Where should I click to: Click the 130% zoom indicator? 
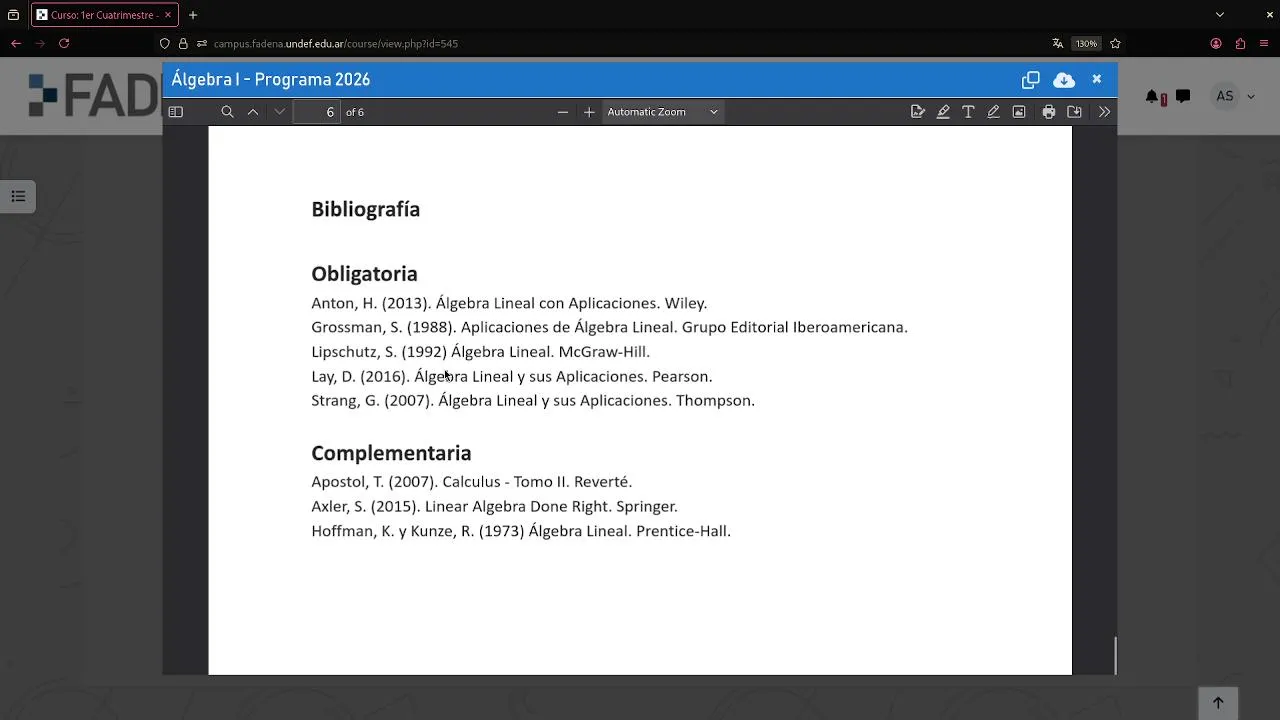click(1086, 44)
